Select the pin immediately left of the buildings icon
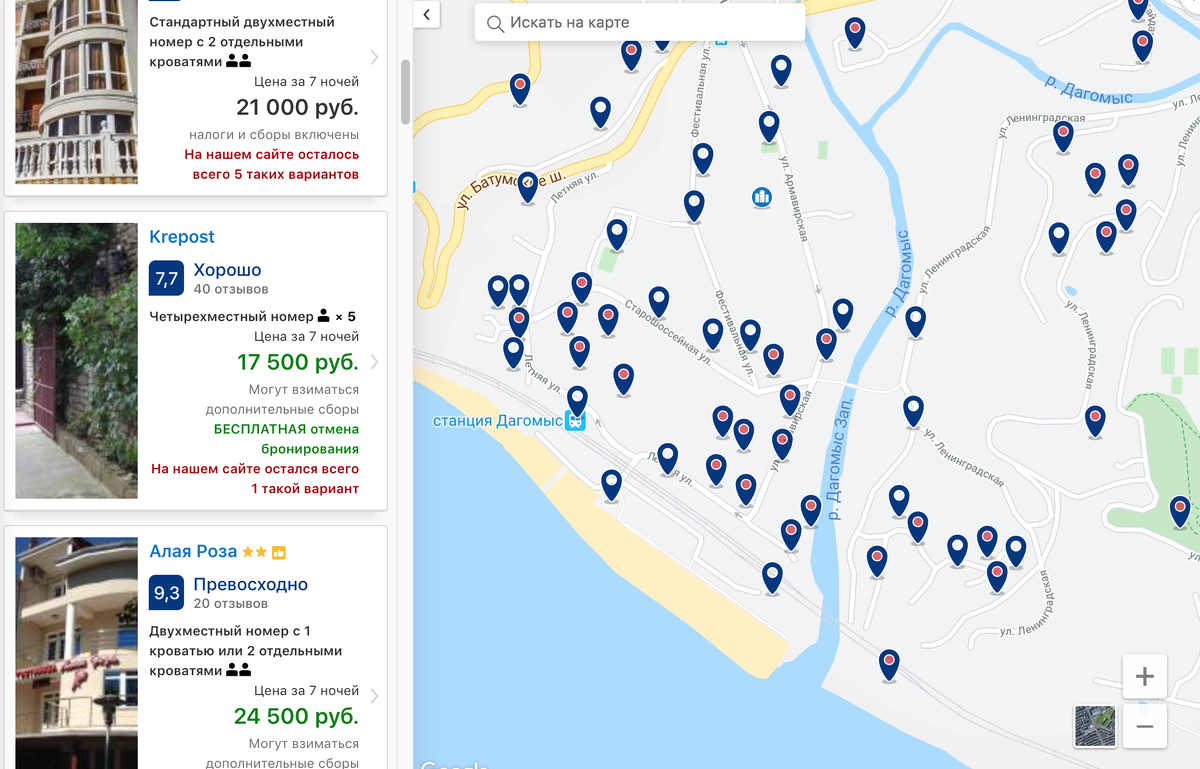The image size is (1200, 769). (x=694, y=205)
